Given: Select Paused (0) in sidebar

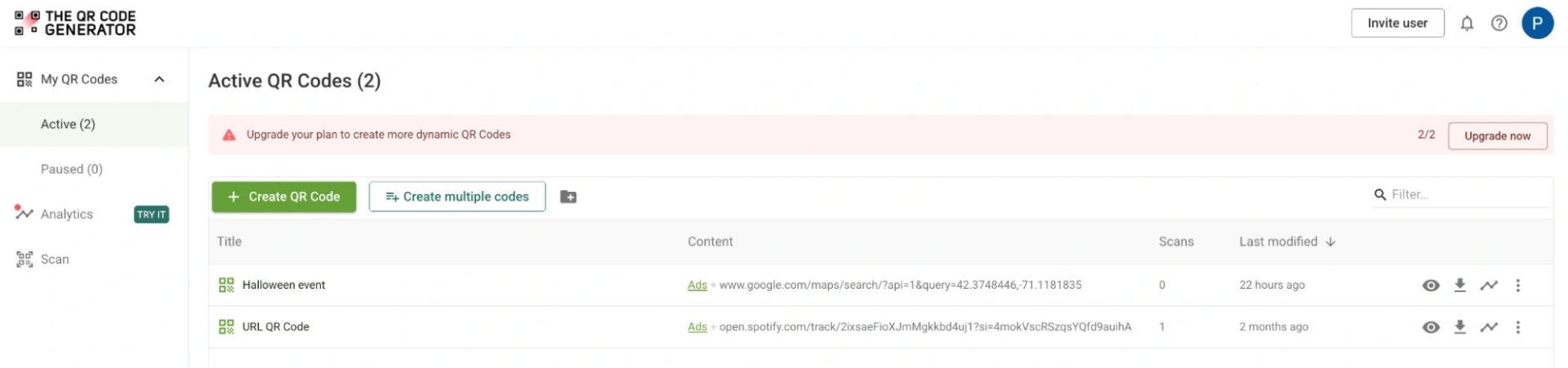Looking at the screenshot, I should tap(72, 169).
